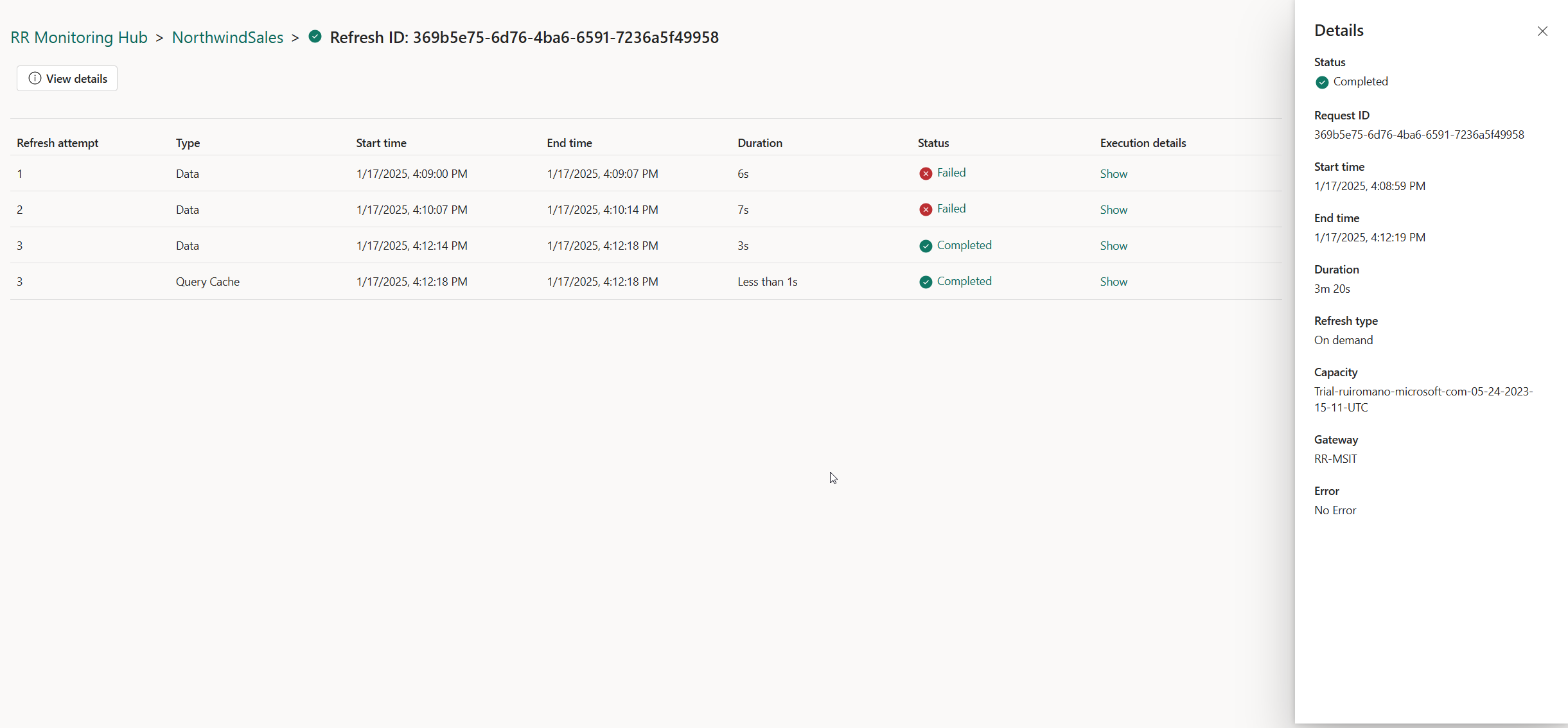Click the Type column header
This screenshot has width=1568, height=728.
click(188, 143)
